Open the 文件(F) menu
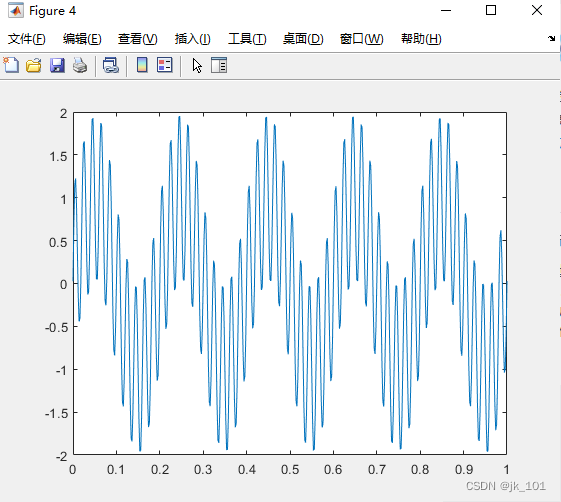This screenshot has height=502, width=561. pos(27,39)
